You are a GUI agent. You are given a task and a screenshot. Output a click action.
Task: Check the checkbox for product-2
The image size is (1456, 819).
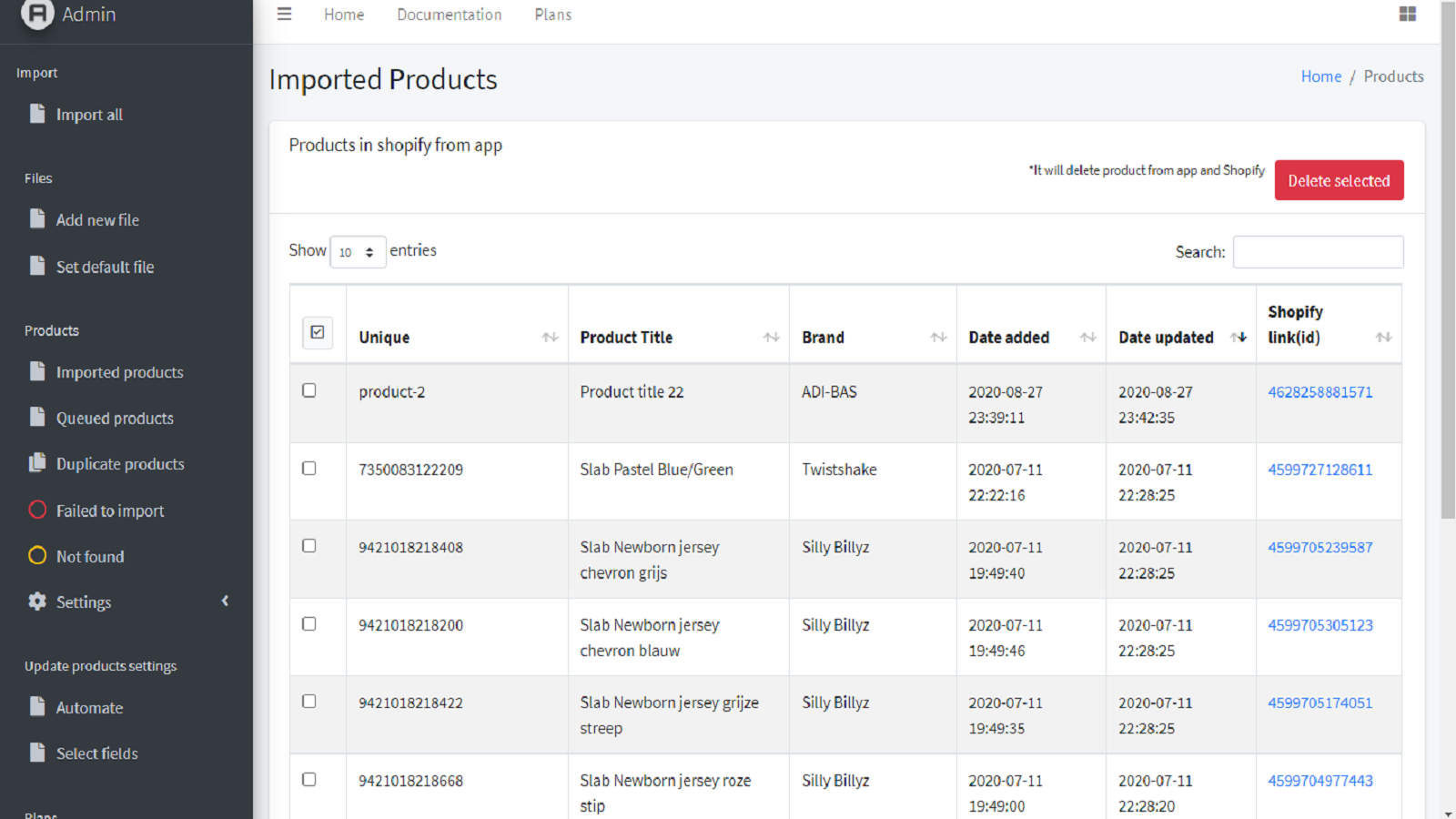click(308, 389)
